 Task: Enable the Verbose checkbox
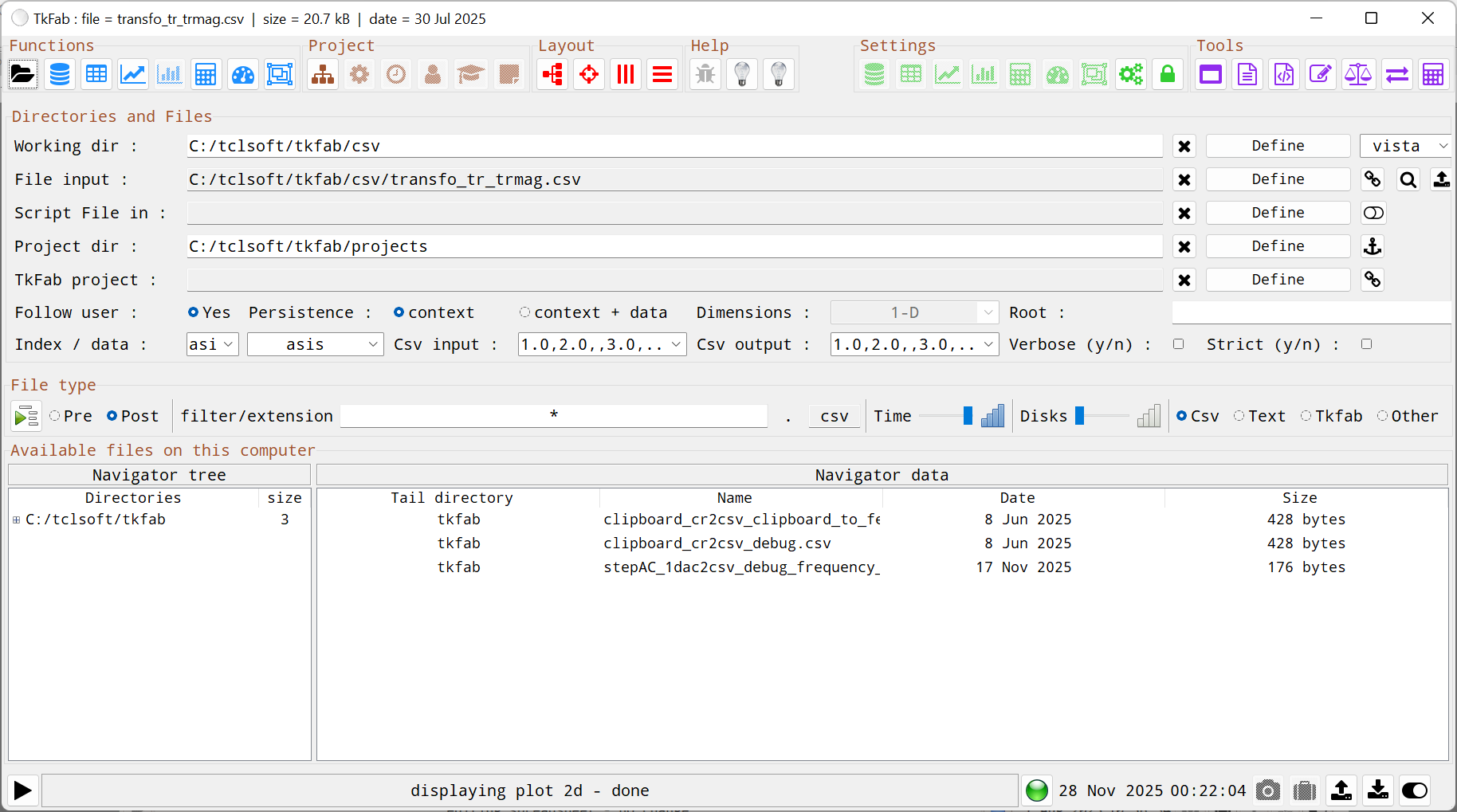[x=1178, y=344]
